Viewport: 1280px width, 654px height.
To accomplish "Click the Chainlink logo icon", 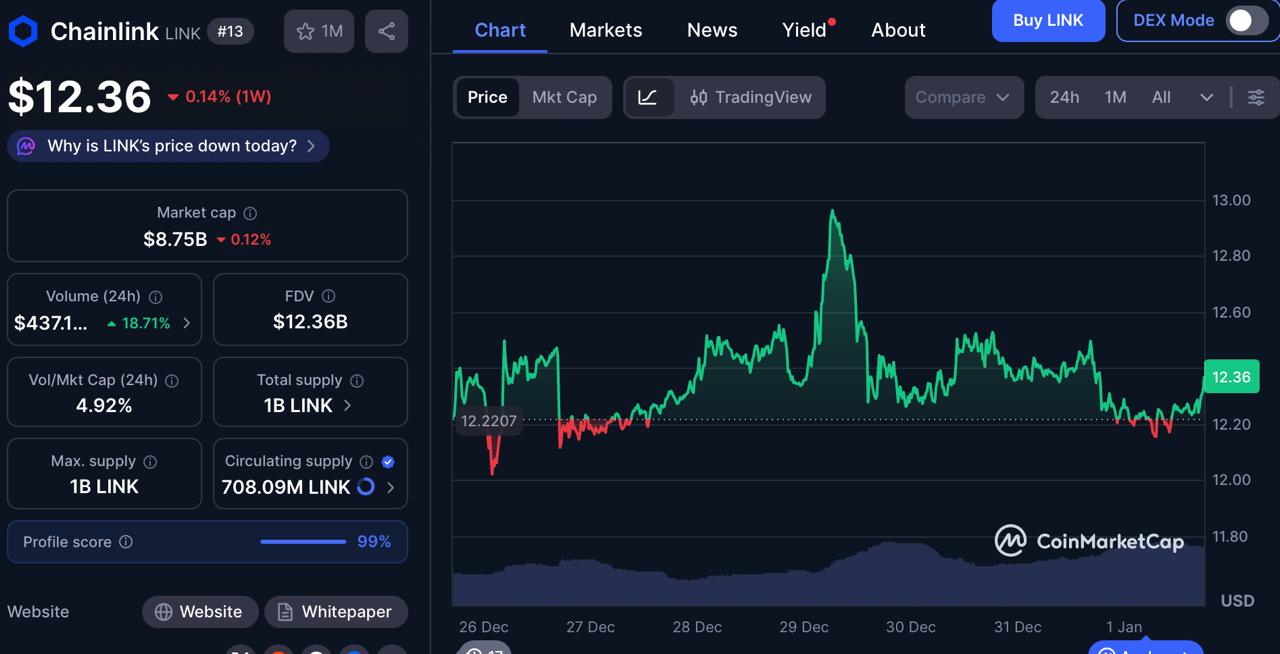I will pos(22,31).
